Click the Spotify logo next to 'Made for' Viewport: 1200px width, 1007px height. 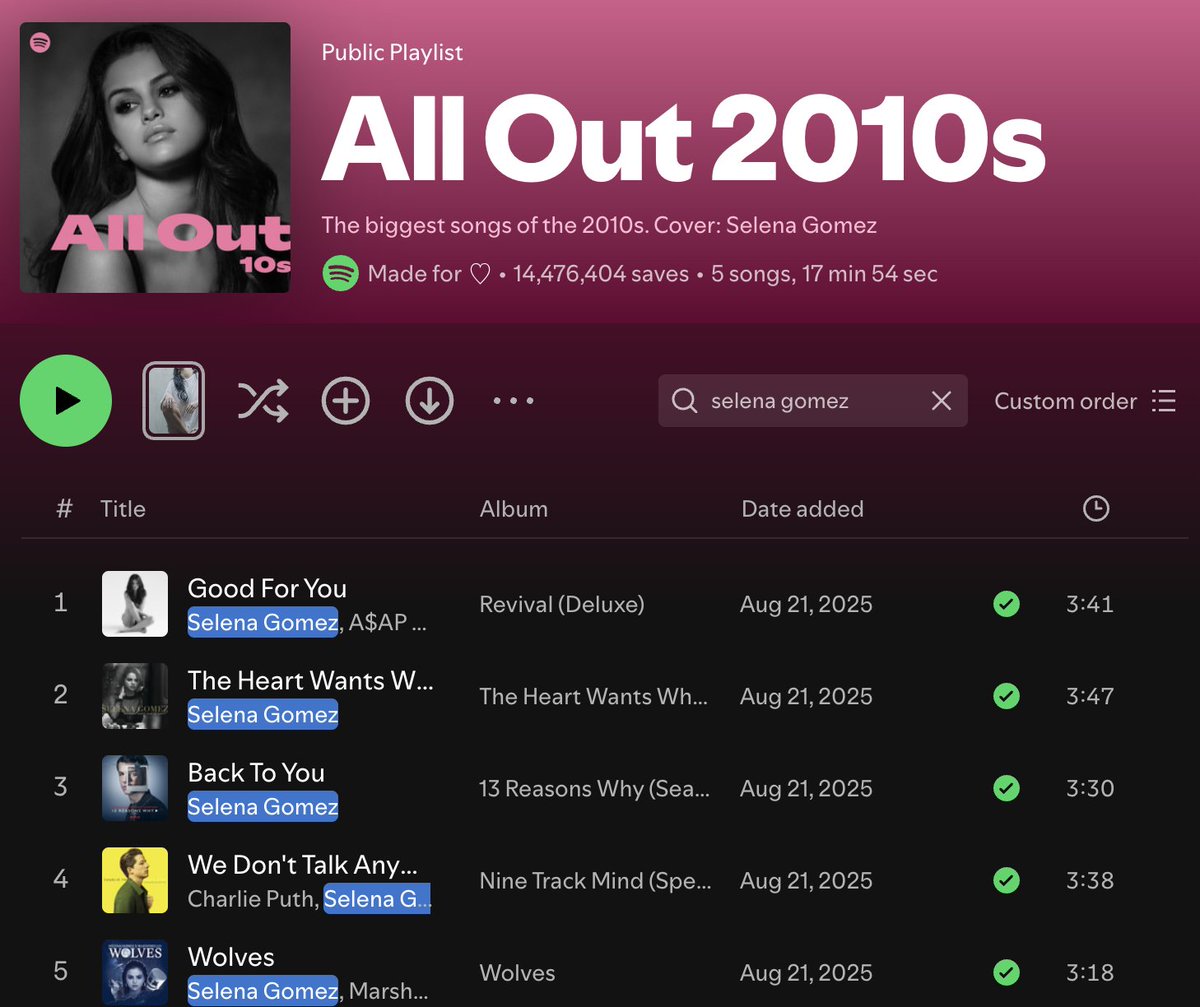tap(340, 273)
